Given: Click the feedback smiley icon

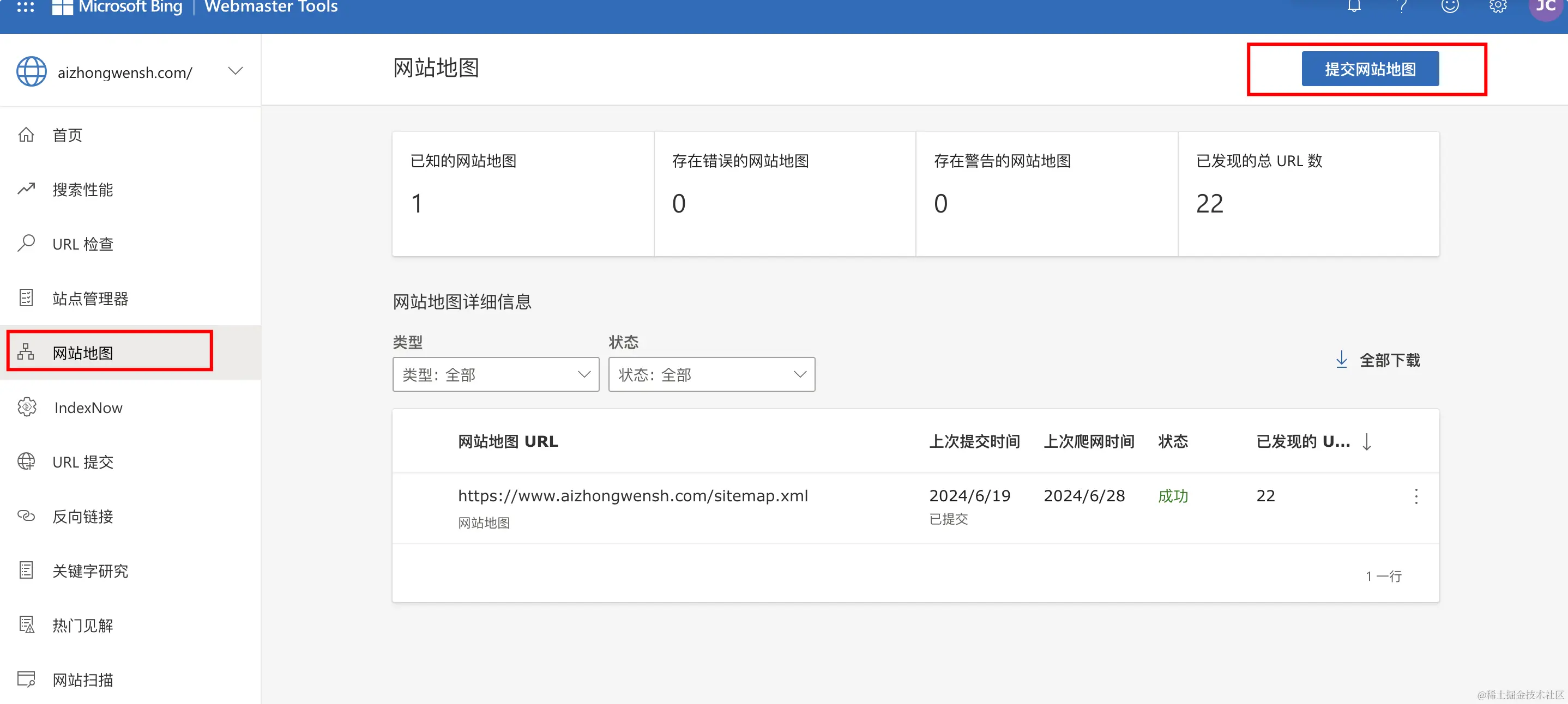Looking at the screenshot, I should pyautogui.click(x=1450, y=7).
